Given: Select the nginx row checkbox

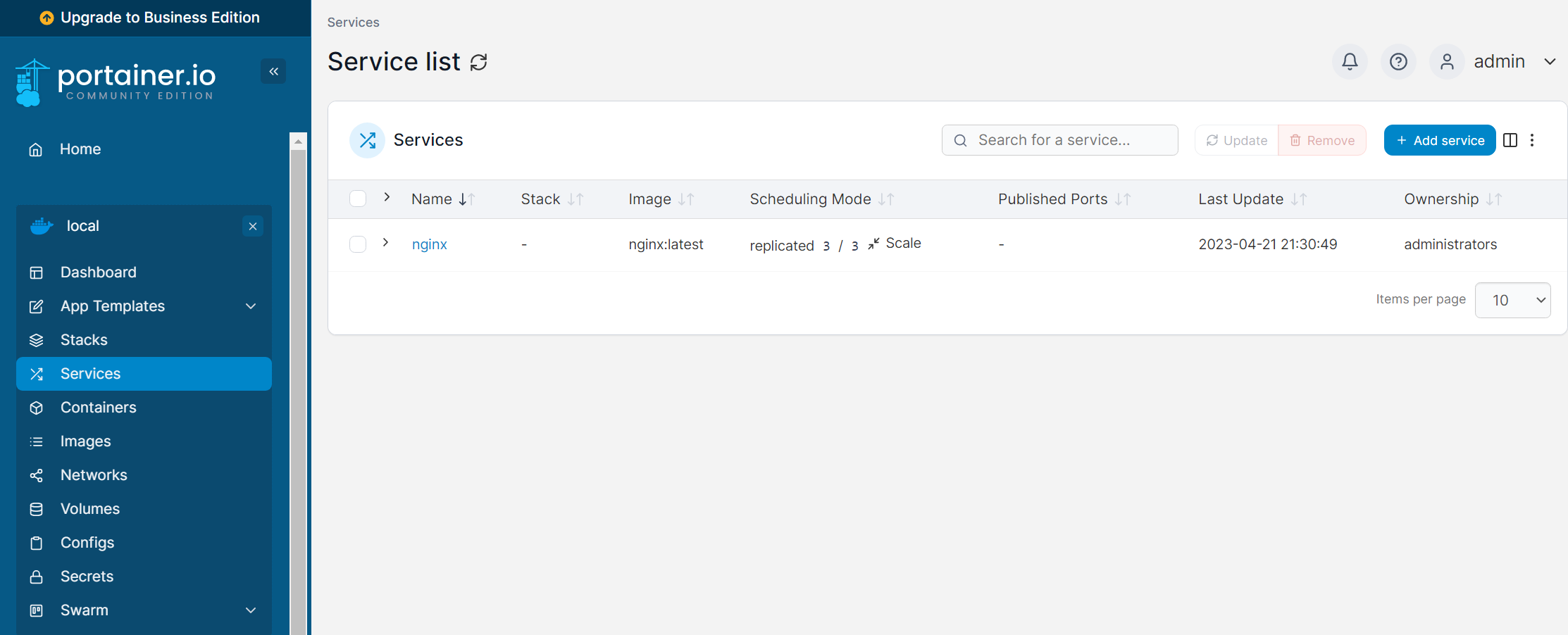Looking at the screenshot, I should pos(358,244).
